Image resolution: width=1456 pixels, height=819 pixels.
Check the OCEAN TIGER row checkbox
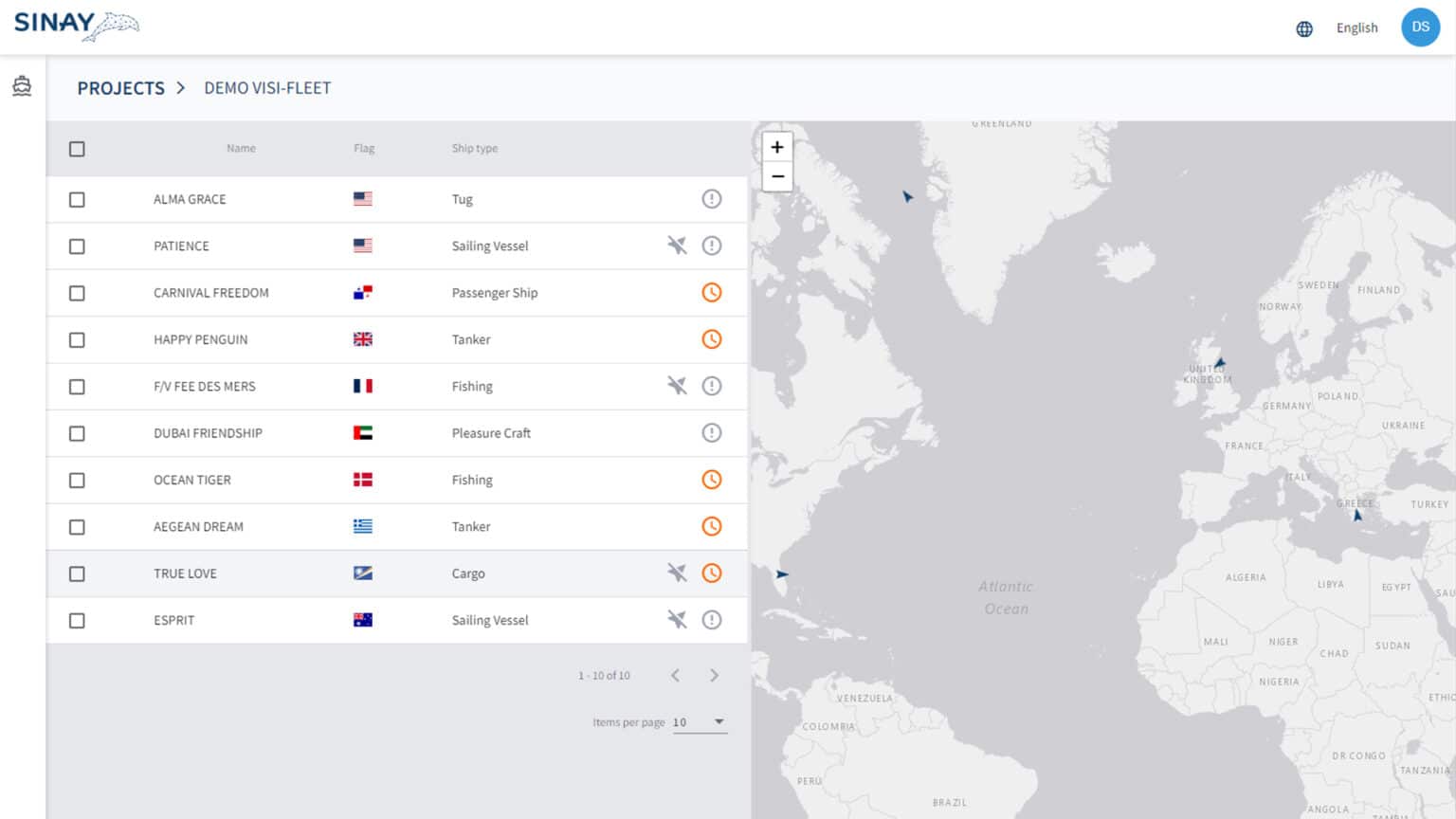pos(77,480)
